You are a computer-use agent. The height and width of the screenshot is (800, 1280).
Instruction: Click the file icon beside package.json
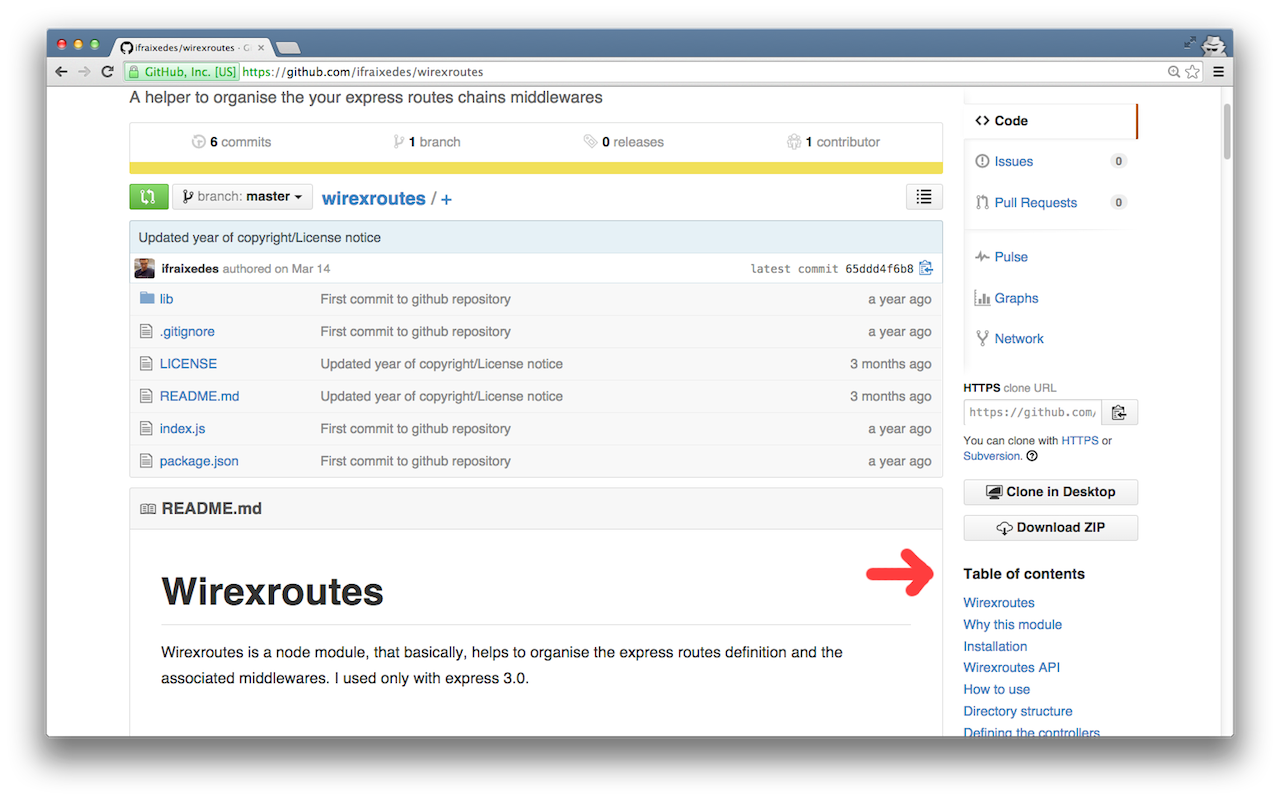tap(147, 461)
